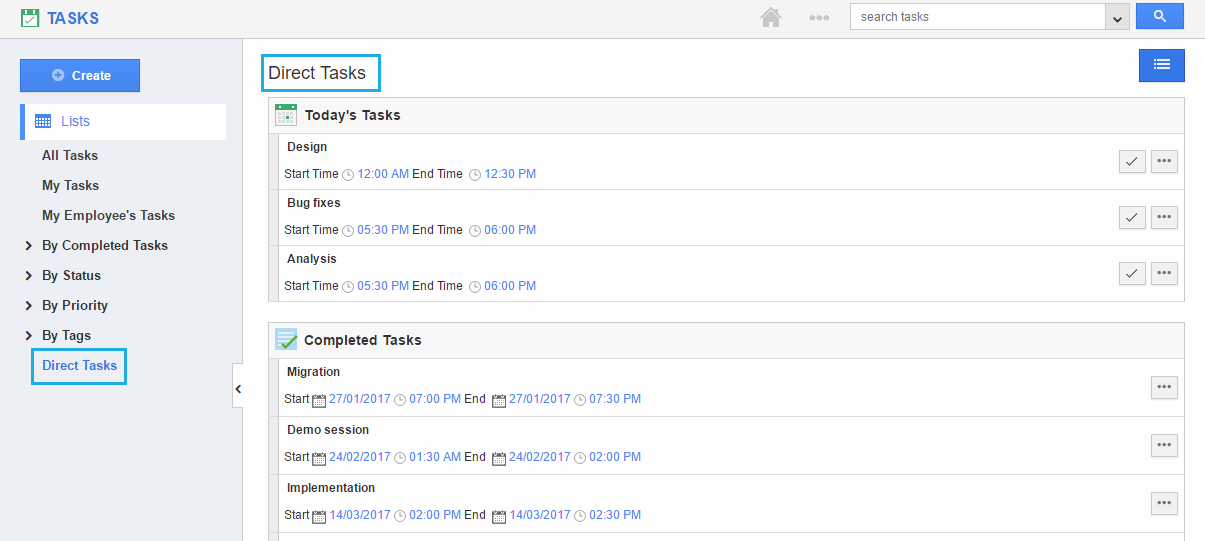Screen dimensions: 1205x541
Task: Open more options for Migration task
Action: (1164, 387)
